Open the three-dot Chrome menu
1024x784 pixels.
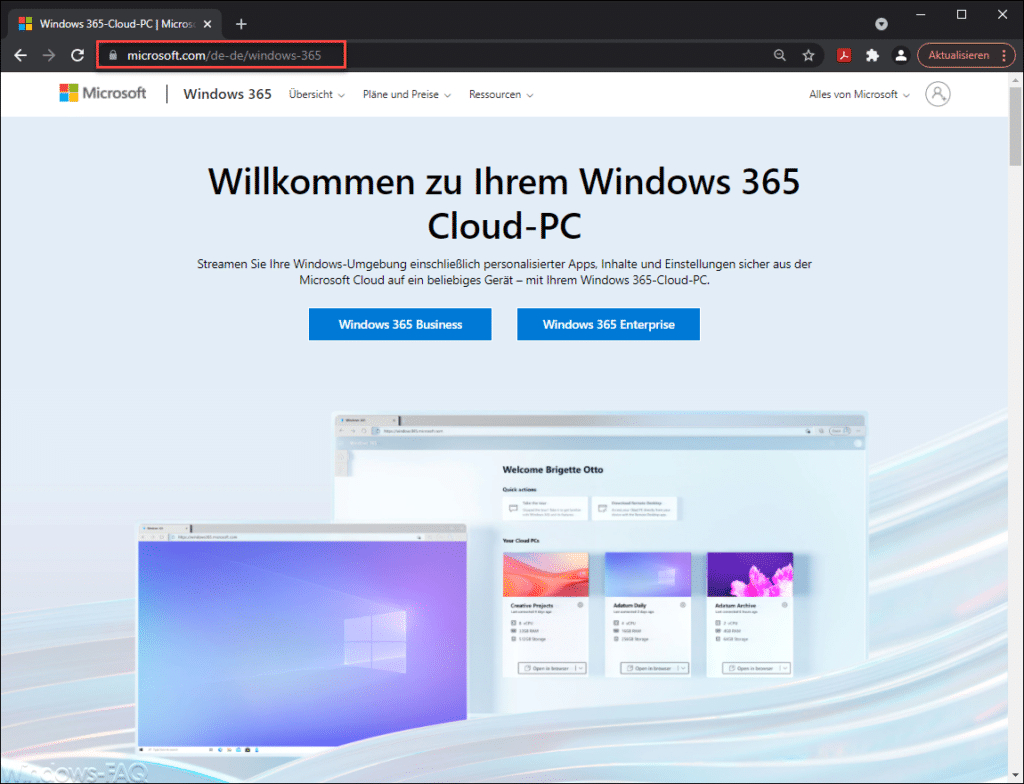point(1004,56)
